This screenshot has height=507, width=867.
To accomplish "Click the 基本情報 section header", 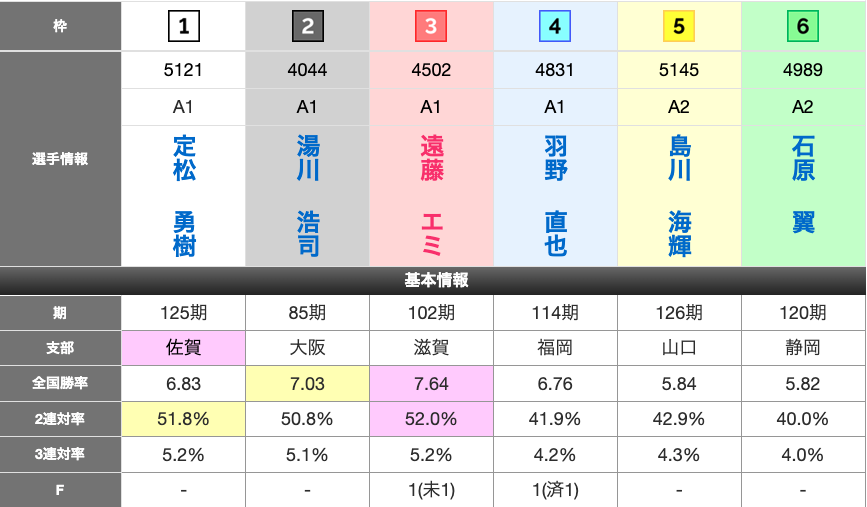I will point(433,281).
